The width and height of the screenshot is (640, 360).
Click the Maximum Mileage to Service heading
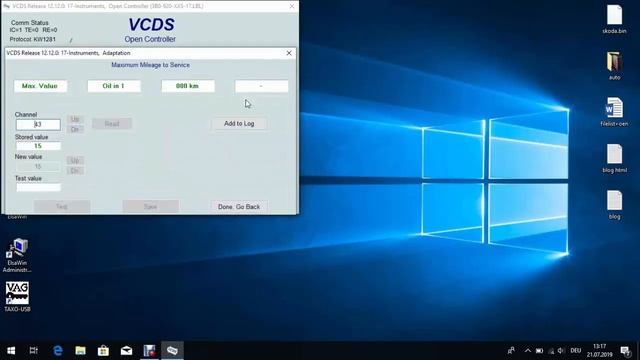tap(151, 65)
